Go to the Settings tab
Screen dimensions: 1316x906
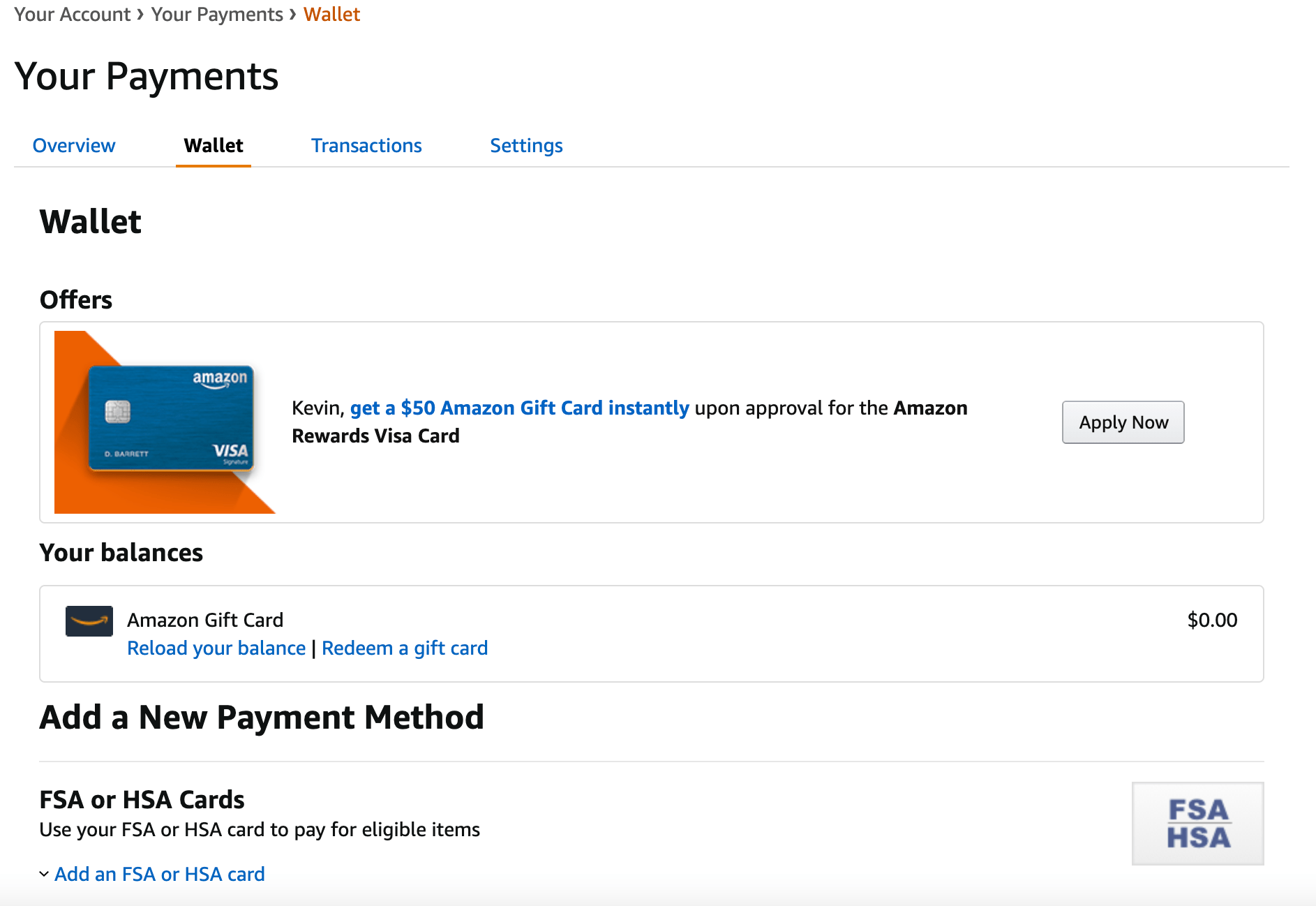pyautogui.click(x=526, y=145)
